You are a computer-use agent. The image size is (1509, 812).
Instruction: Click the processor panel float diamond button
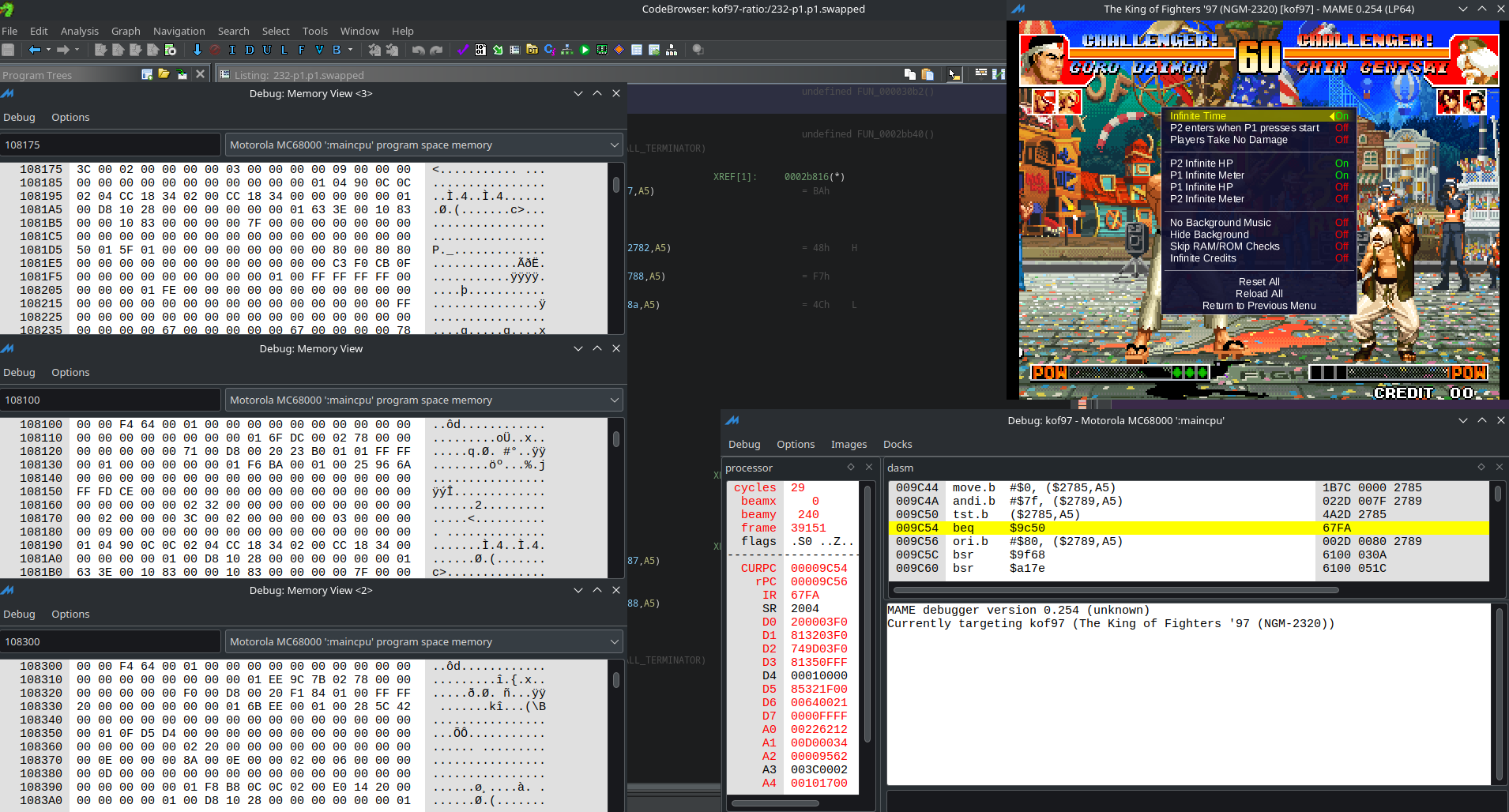pos(851,467)
